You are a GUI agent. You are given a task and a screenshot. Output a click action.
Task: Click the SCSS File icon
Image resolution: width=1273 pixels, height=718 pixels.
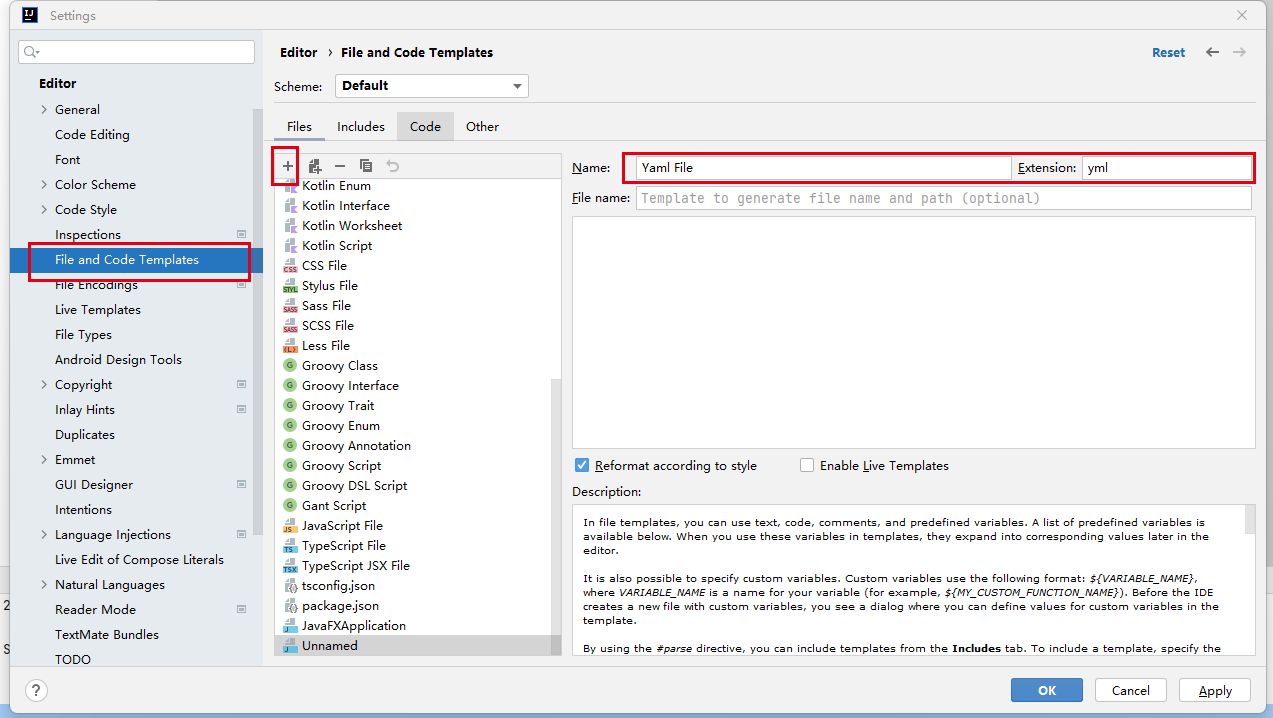[x=290, y=326]
